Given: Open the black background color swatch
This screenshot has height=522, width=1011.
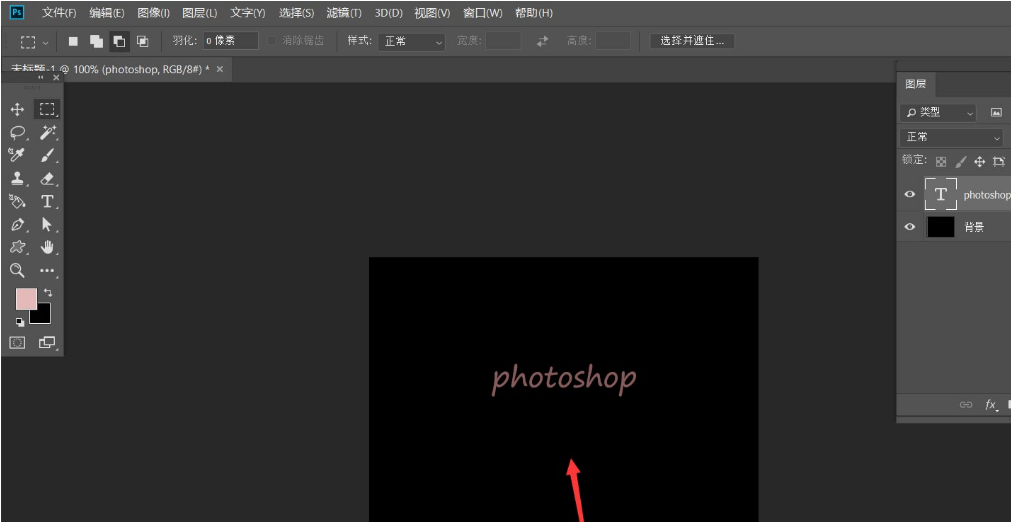Looking at the screenshot, I should [43, 315].
